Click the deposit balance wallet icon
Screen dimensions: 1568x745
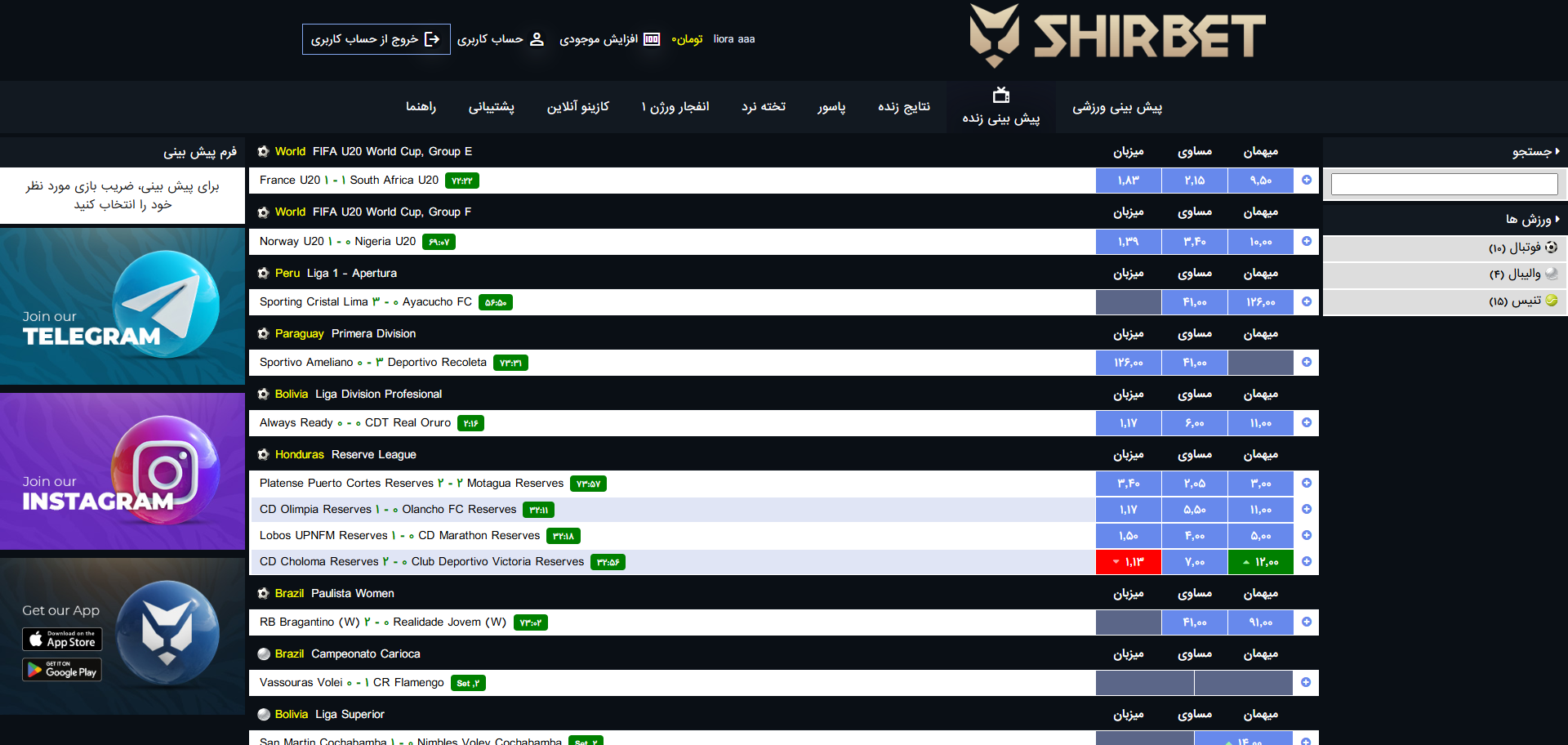pos(652,39)
